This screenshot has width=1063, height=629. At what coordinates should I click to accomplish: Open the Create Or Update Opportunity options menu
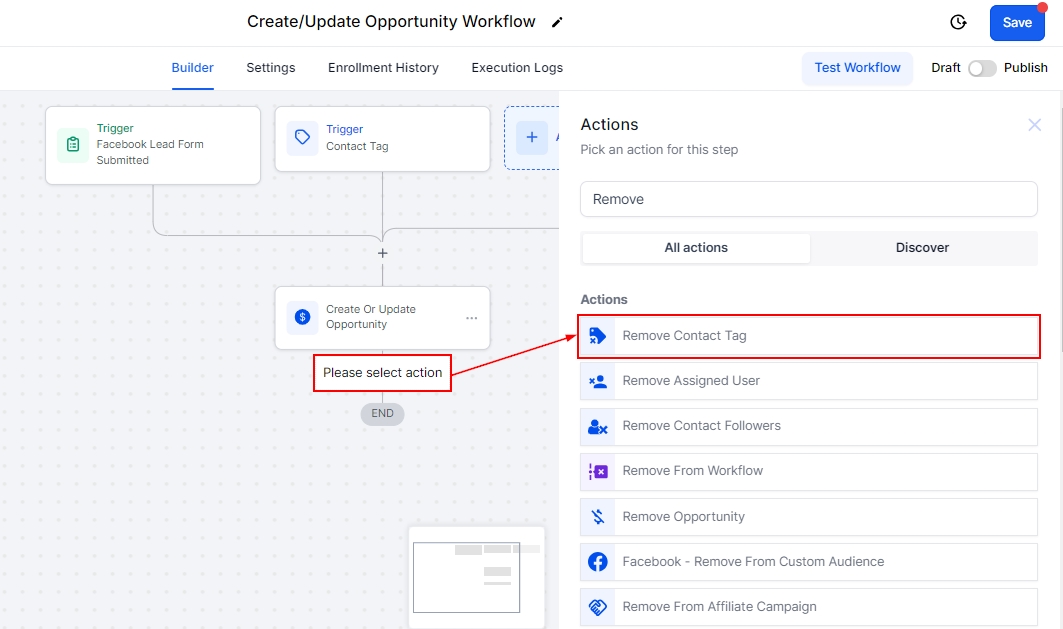[471, 318]
